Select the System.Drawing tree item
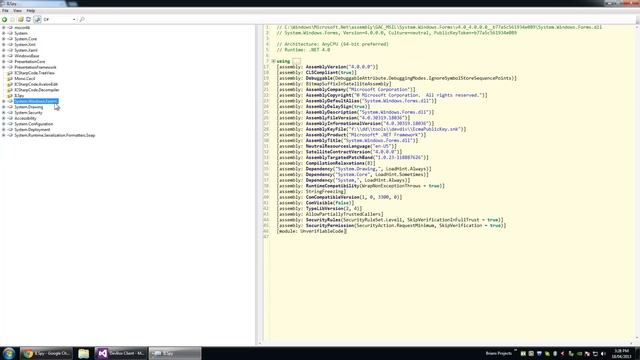 point(29,107)
